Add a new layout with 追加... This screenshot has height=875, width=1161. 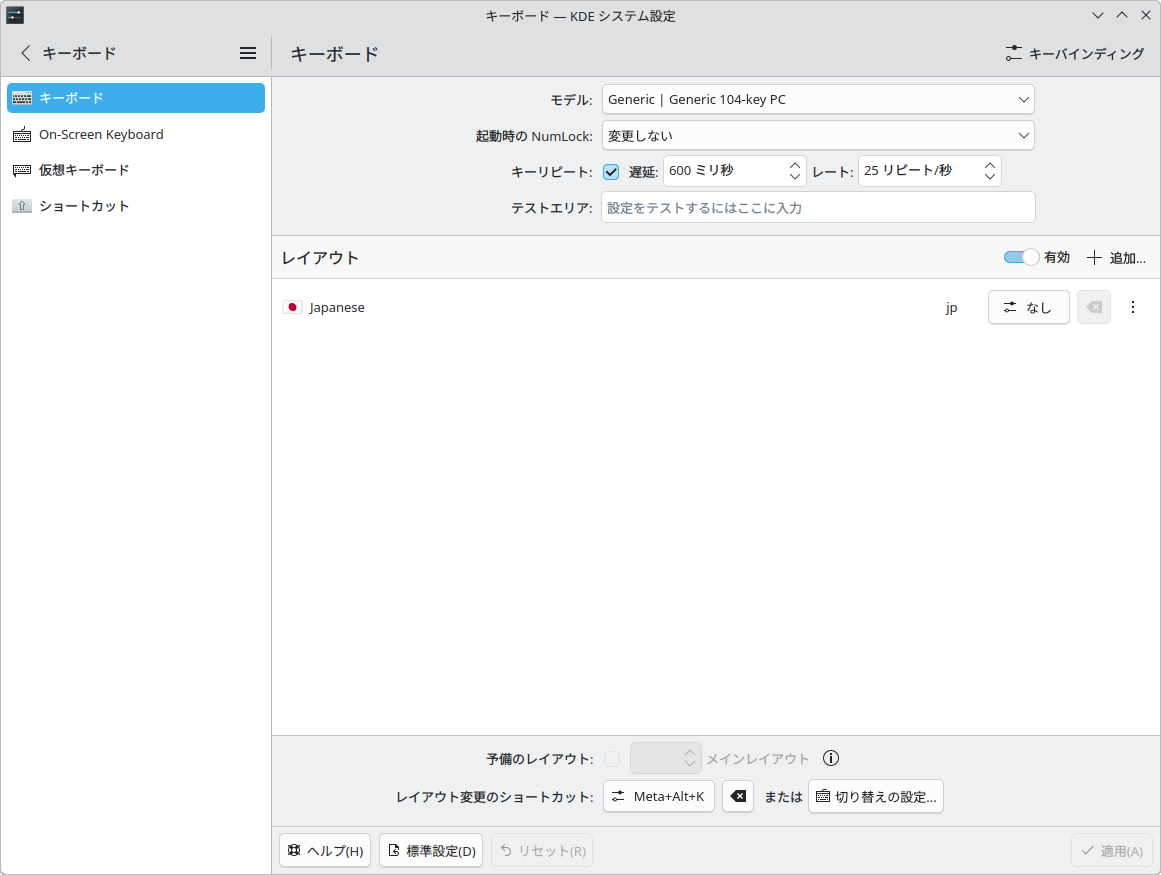[1116, 258]
